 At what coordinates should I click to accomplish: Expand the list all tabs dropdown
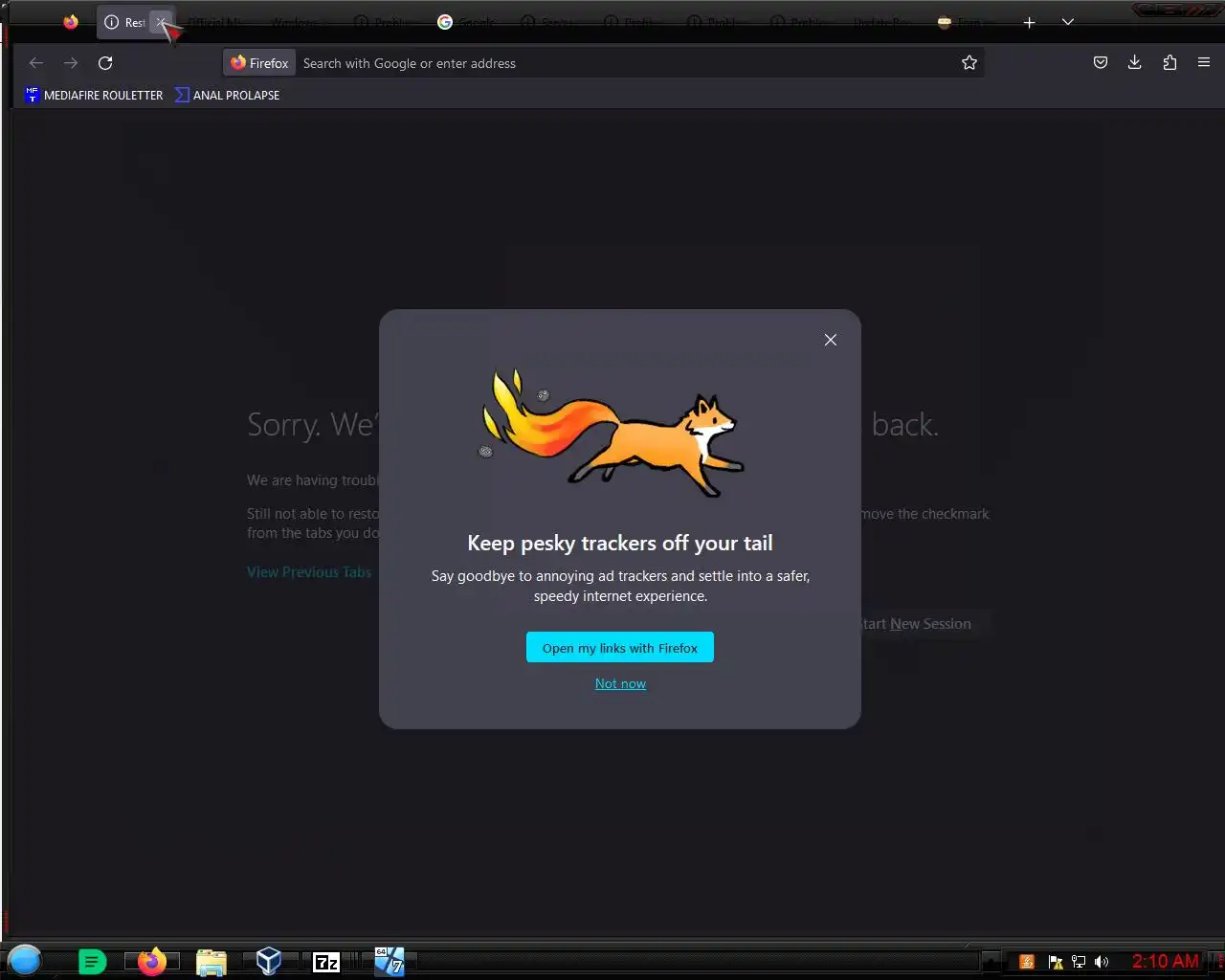tap(1068, 22)
